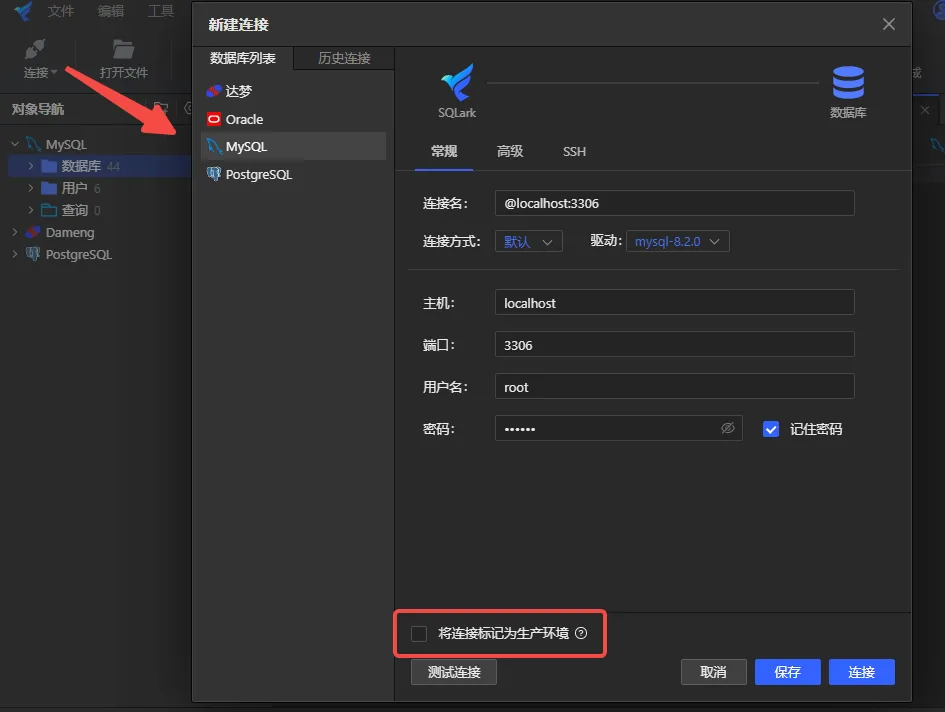This screenshot has width=945, height=712.
Task: Select the Oracle icon in database list
Action: (x=214, y=119)
